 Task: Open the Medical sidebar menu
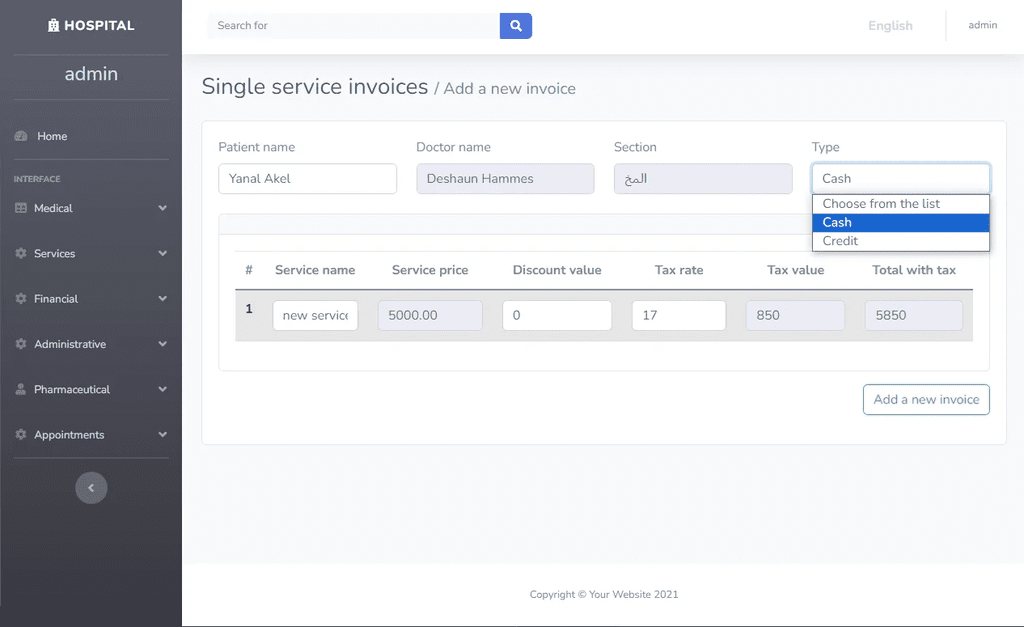91,208
